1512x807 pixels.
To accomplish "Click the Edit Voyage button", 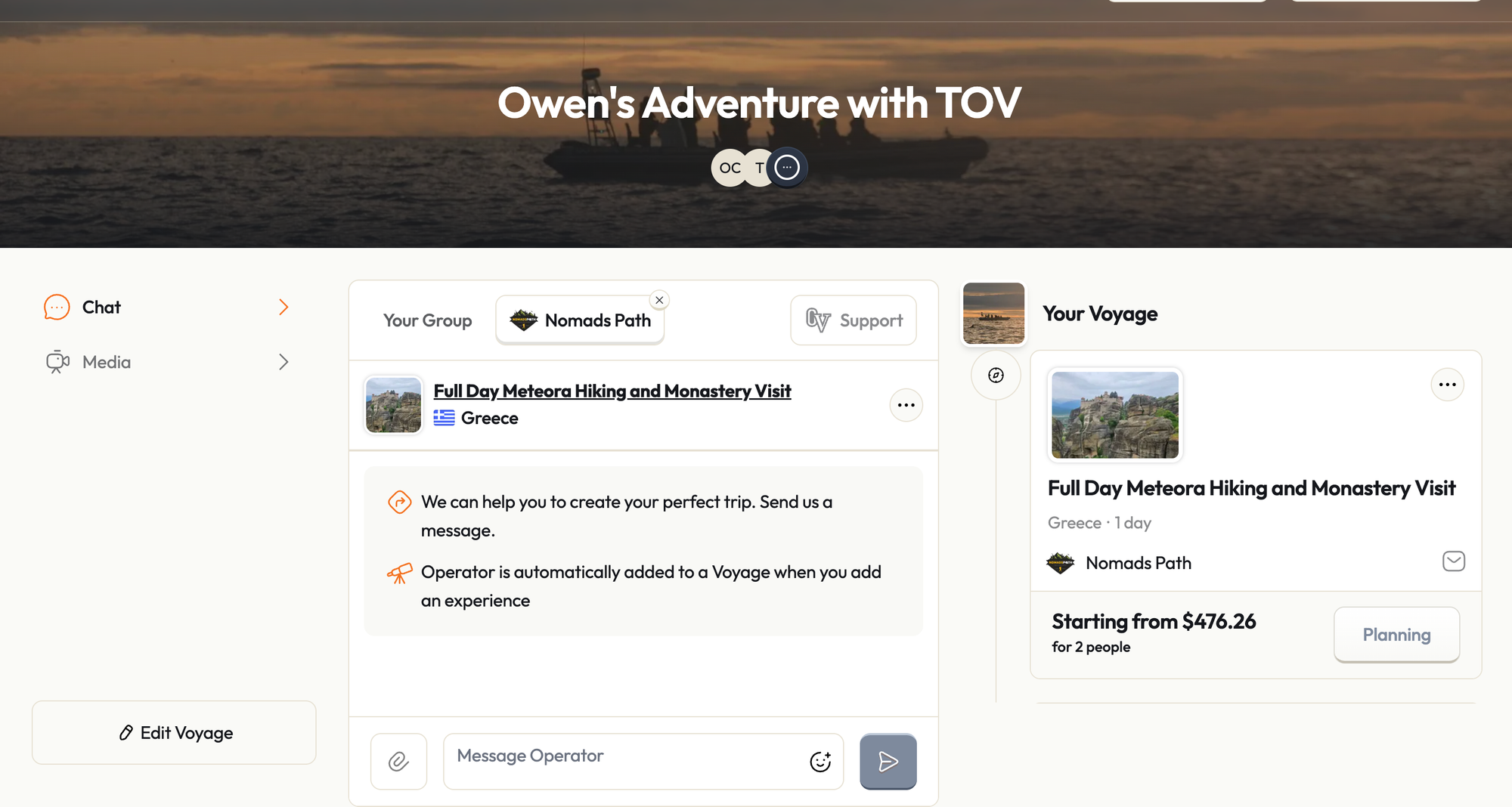I will (x=174, y=732).
